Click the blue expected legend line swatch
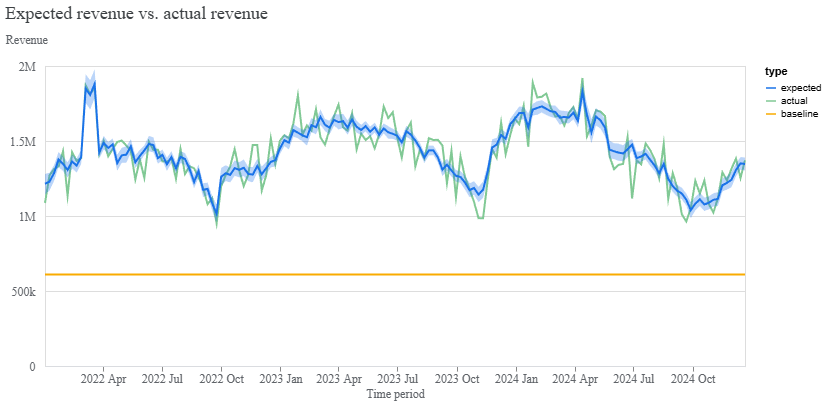 coord(770,88)
